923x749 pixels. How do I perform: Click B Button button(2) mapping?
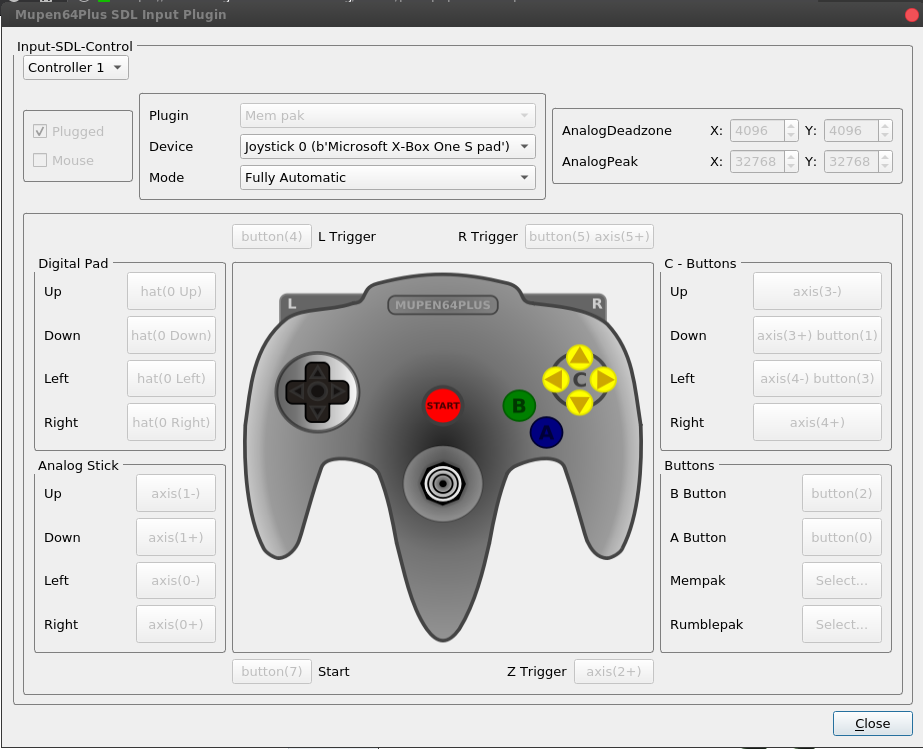[x=842, y=493]
